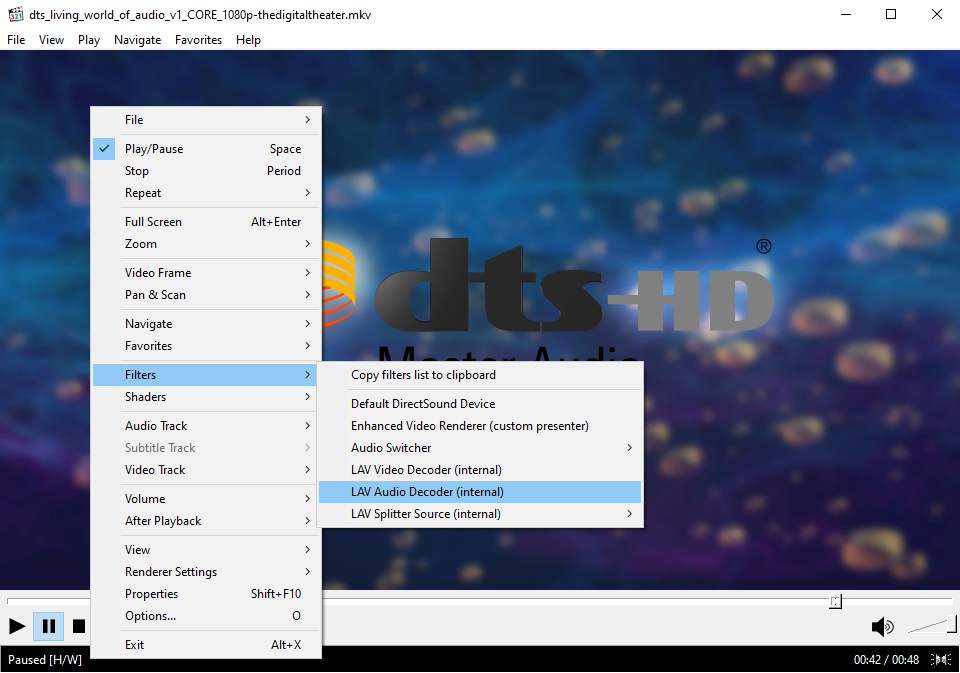Select Full Screen in the context menu

tap(206, 222)
